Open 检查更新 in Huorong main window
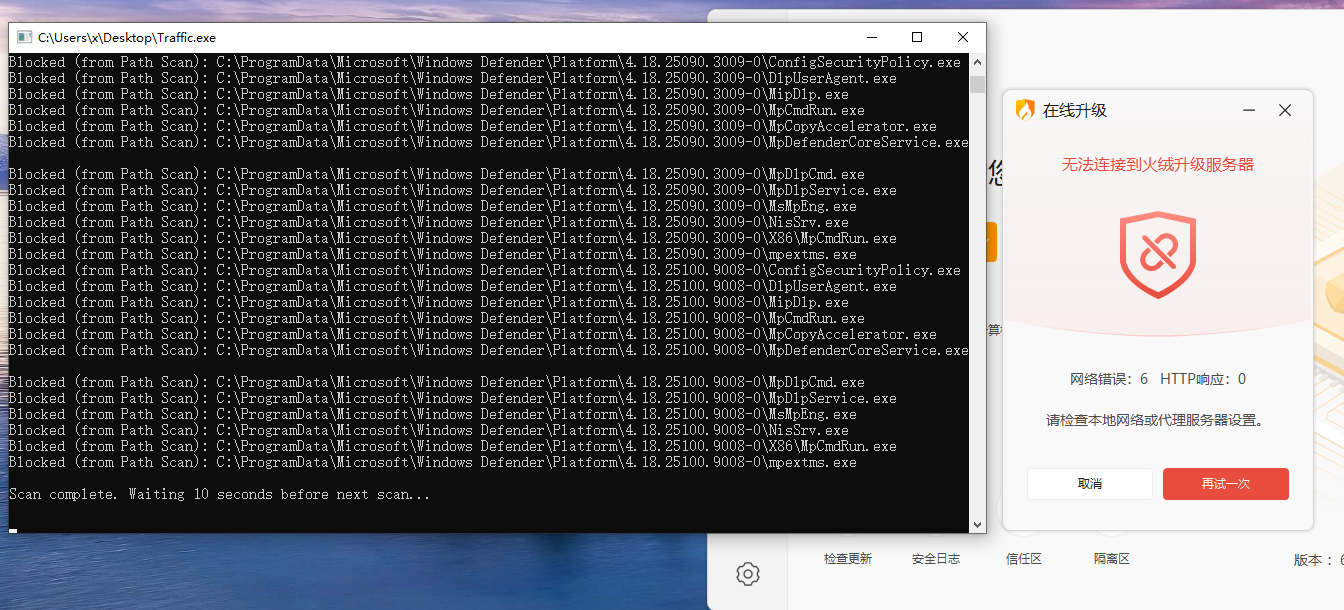Image resolution: width=1344 pixels, height=610 pixels. (x=848, y=559)
